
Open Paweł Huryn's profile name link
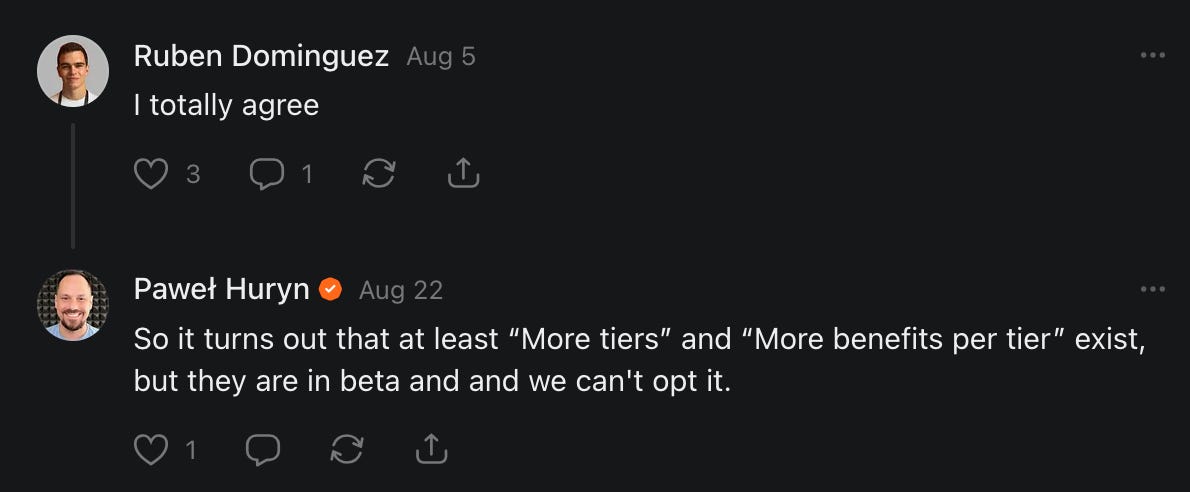(222, 290)
